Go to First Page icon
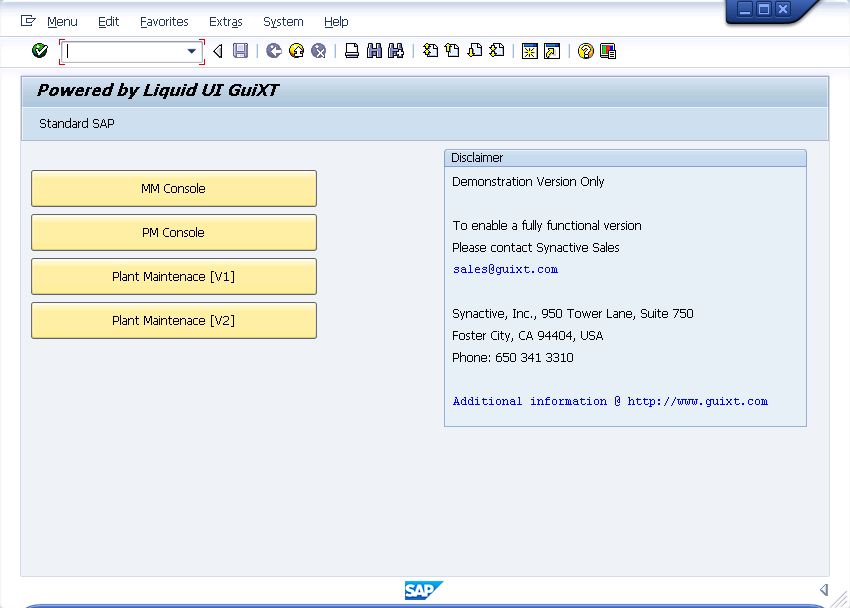The height and width of the screenshot is (608, 850). (x=430, y=51)
